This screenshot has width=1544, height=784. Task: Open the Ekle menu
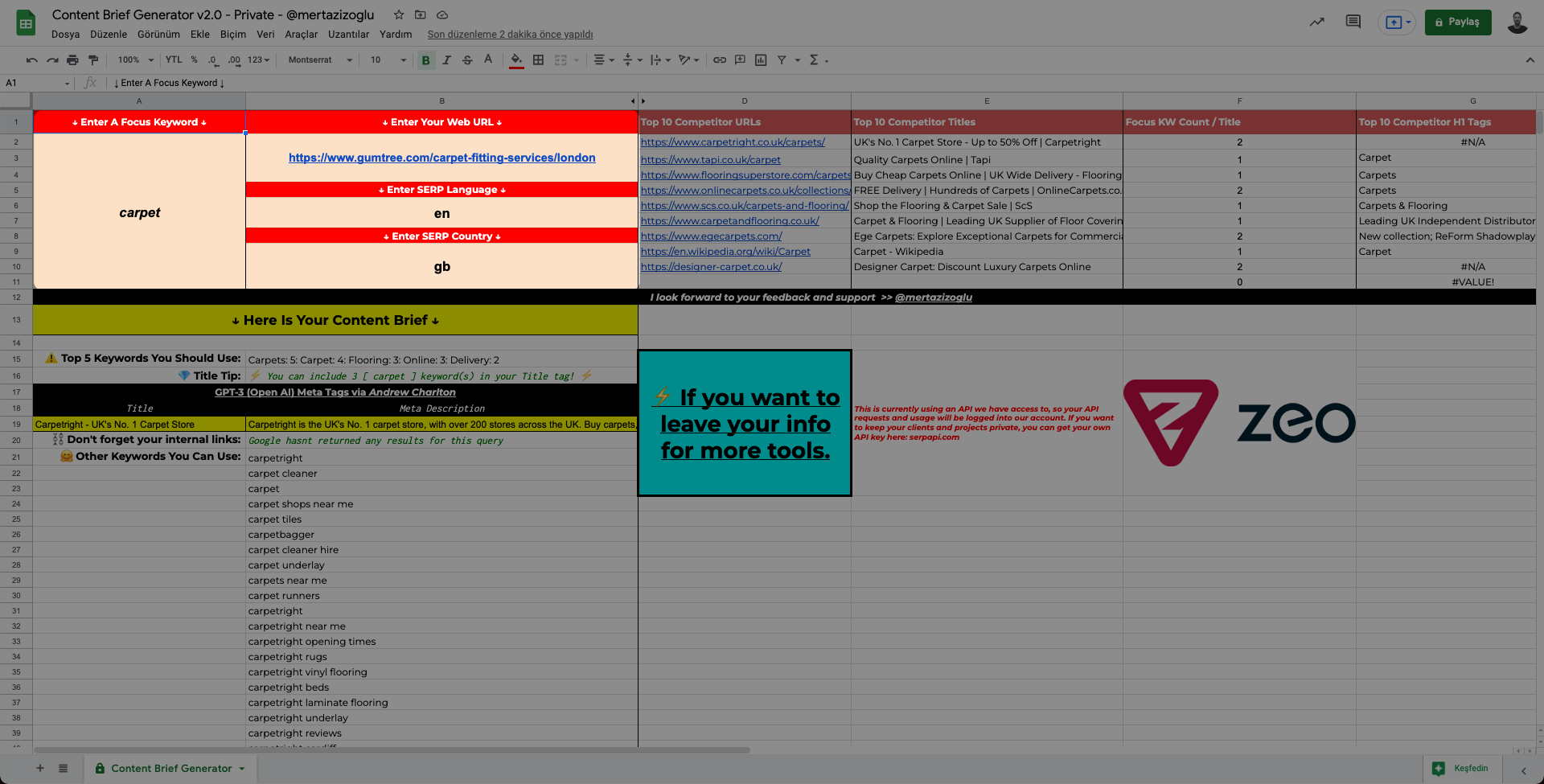200,35
